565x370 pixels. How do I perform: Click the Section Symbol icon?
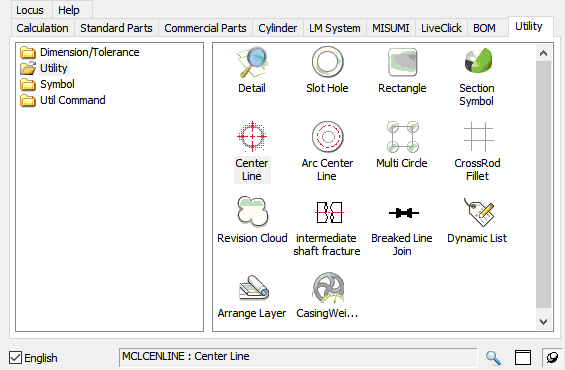coord(478,62)
